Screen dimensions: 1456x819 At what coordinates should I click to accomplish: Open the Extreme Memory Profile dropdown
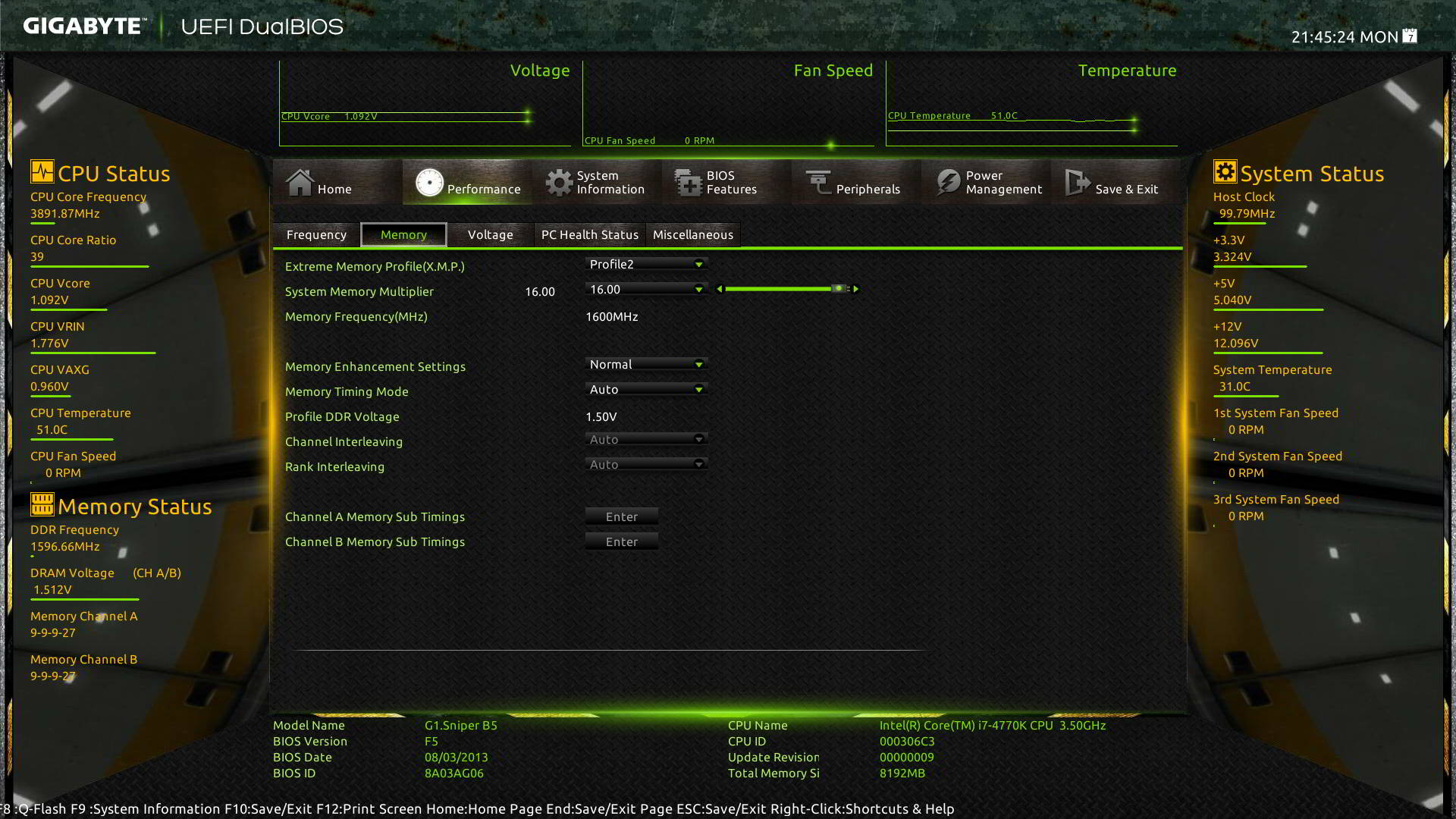646,264
